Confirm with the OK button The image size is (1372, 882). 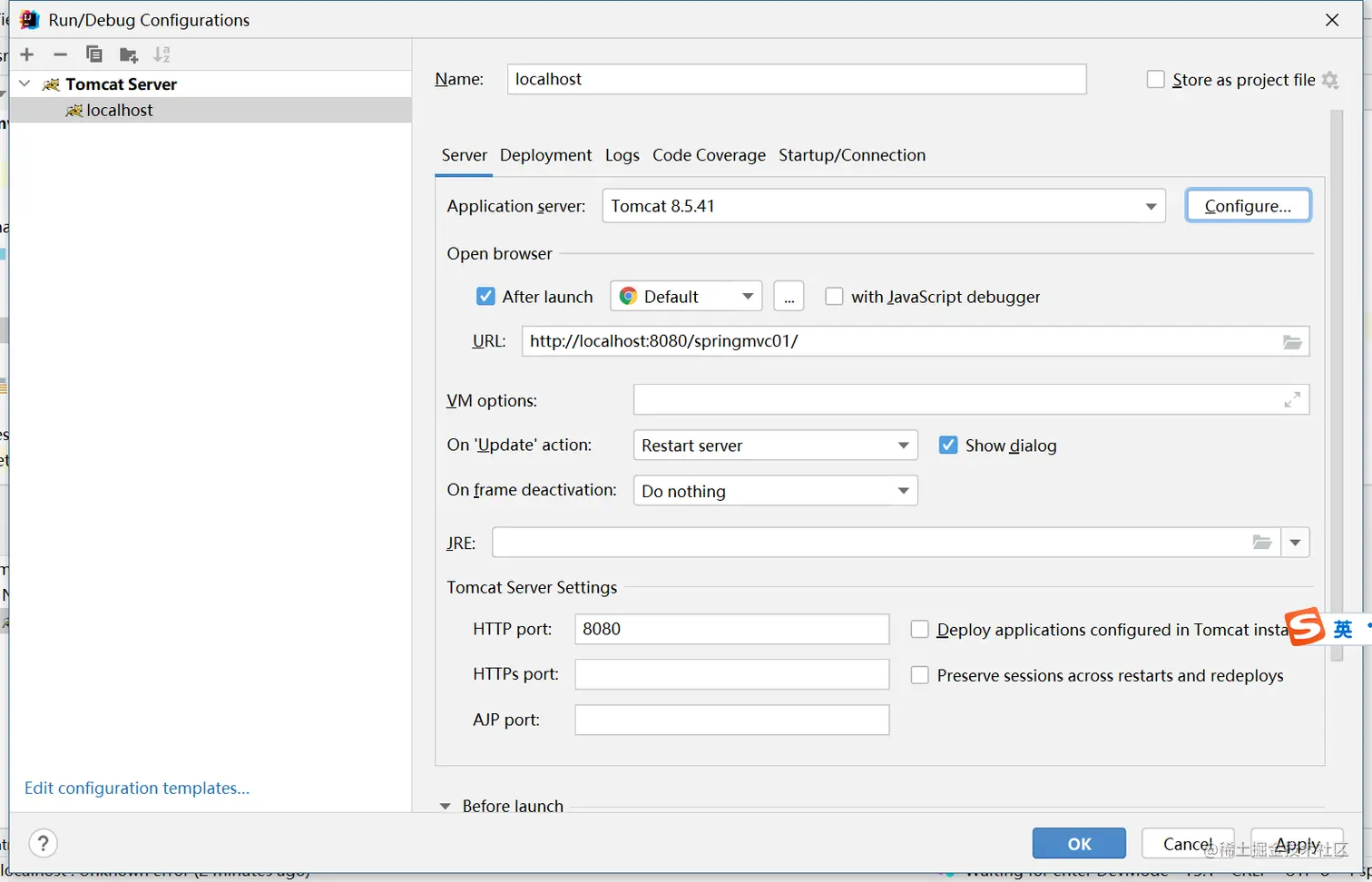1079,844
